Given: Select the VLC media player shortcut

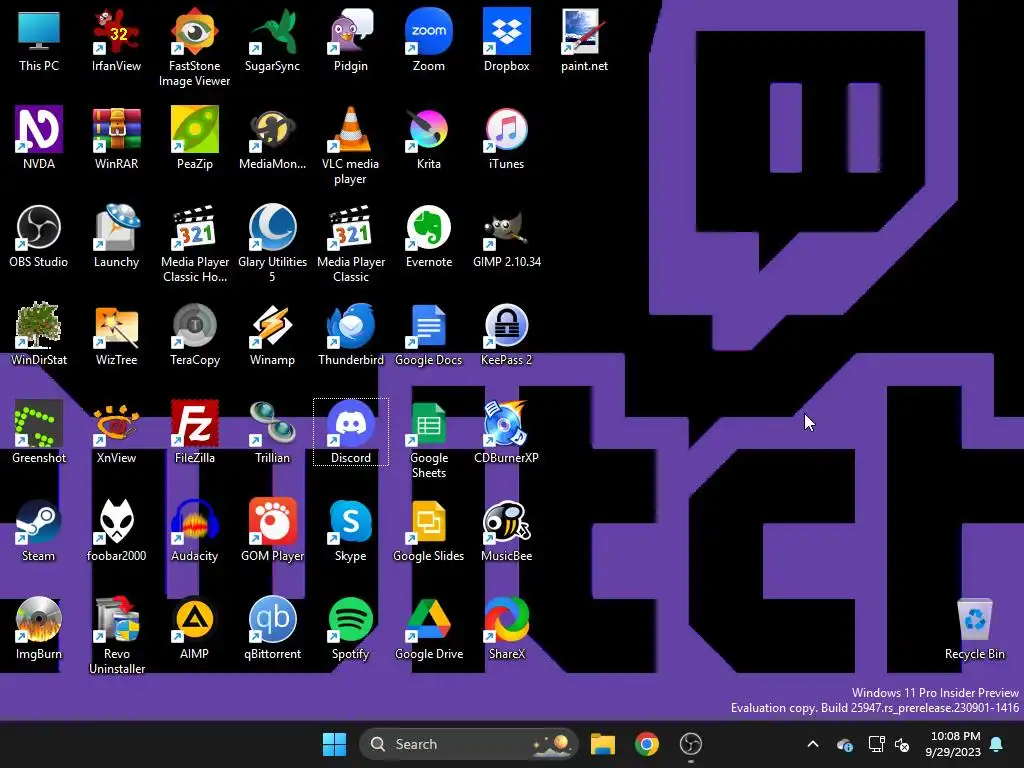Looking at the screenshot, I should click(x=351, y=145).
